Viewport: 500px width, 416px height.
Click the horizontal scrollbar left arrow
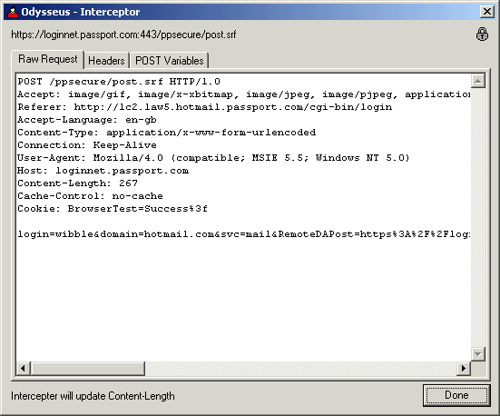[23, 368]
